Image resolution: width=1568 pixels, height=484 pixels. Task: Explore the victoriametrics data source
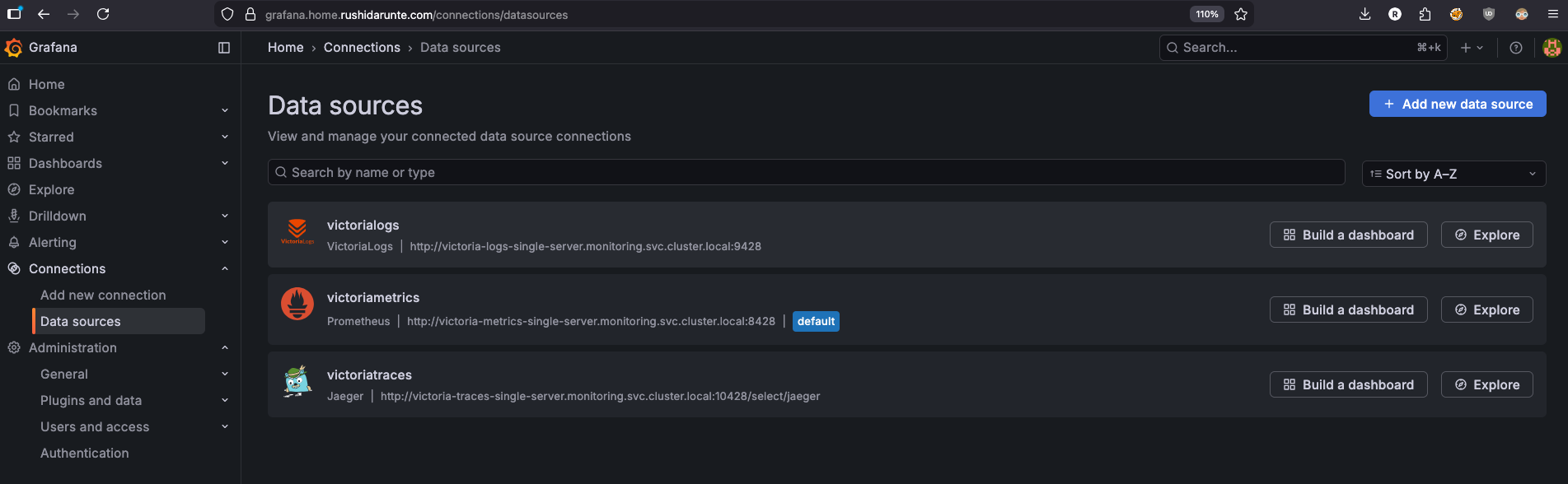[1486, 309]
